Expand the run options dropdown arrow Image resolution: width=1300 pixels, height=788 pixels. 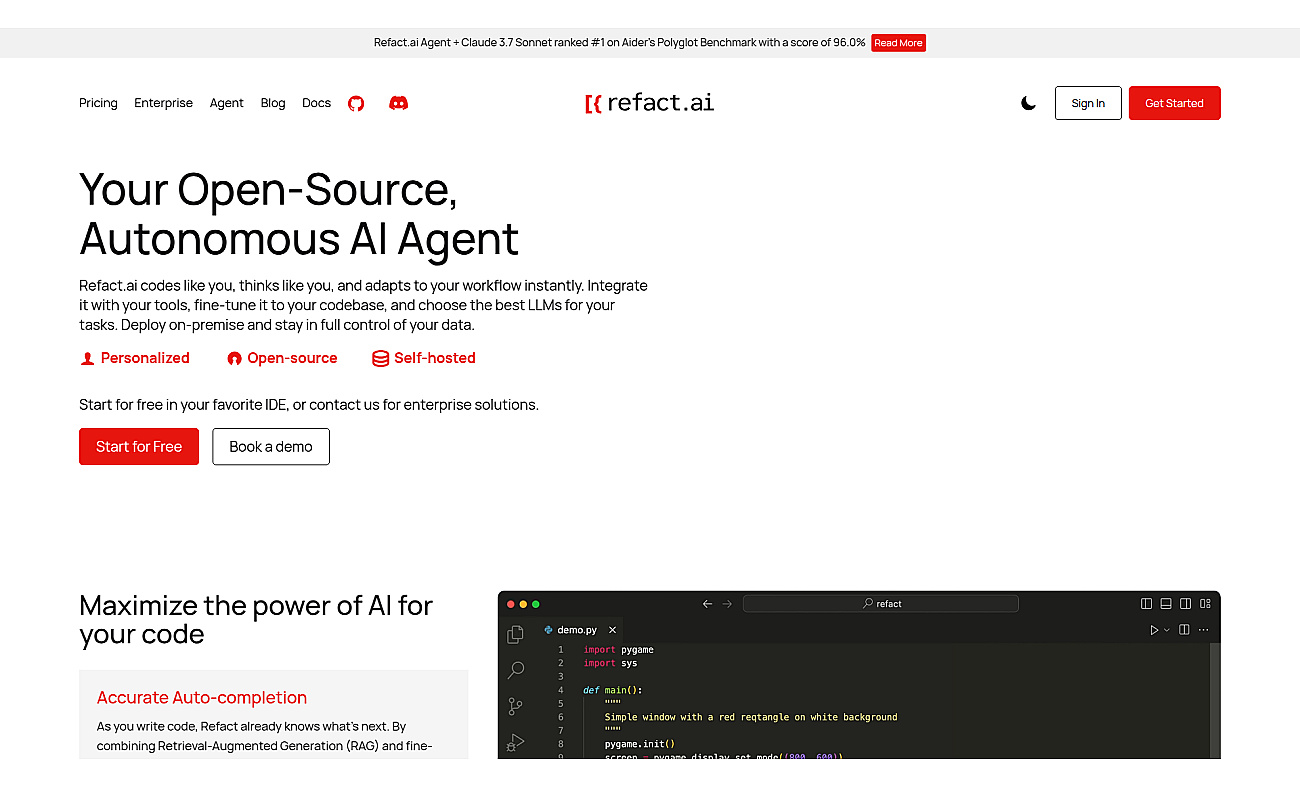click(x=1166, y=630)
